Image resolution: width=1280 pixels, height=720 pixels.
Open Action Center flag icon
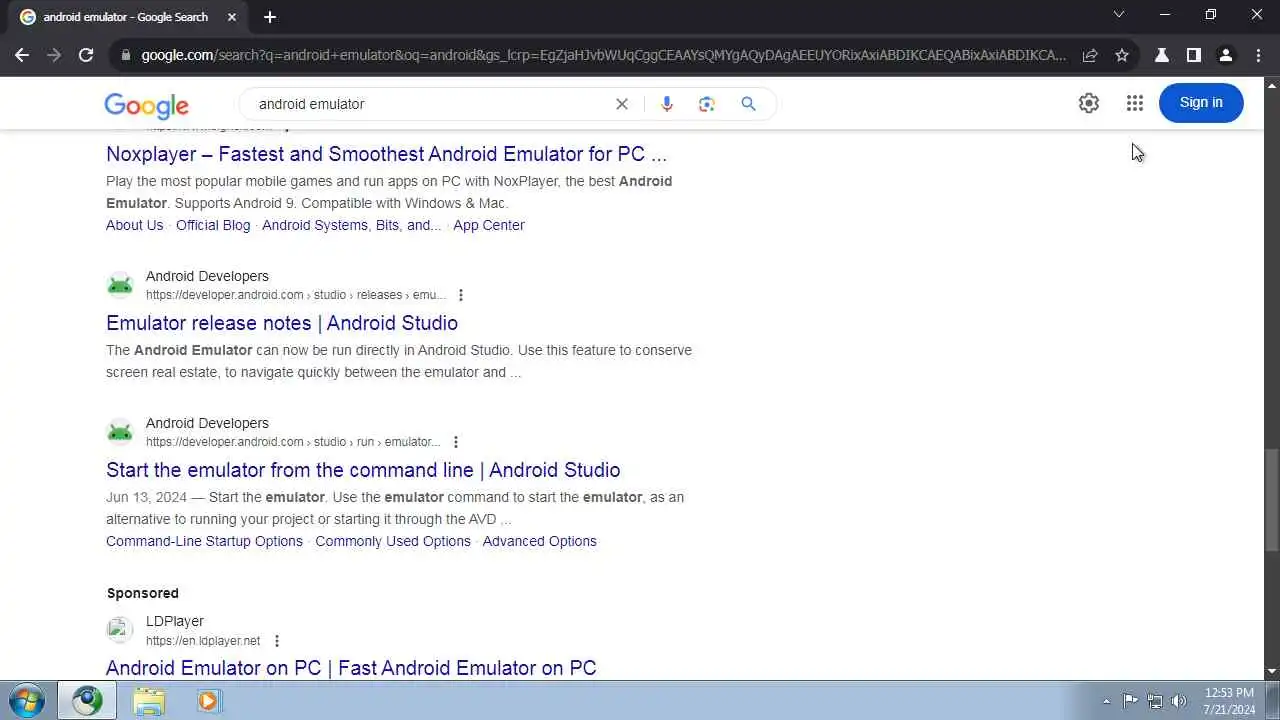(1130, 701)
